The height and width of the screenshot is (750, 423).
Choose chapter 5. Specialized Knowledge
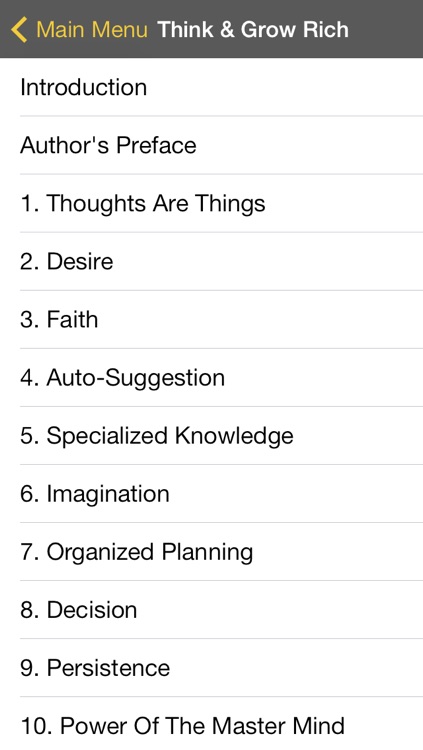tap(212, 436)
